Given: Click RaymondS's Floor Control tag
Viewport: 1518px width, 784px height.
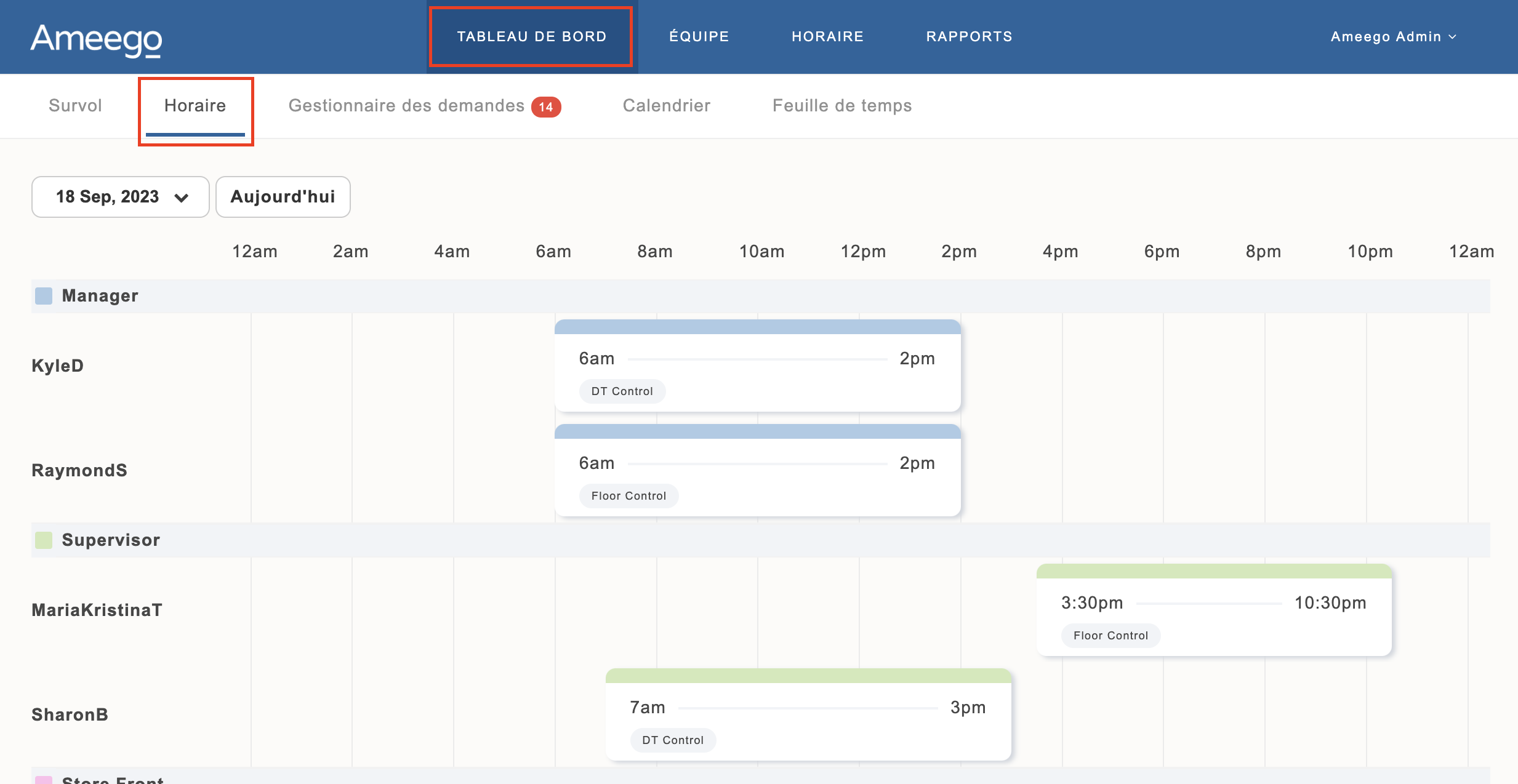Looking at the screenshot, I should coord(628,496).
